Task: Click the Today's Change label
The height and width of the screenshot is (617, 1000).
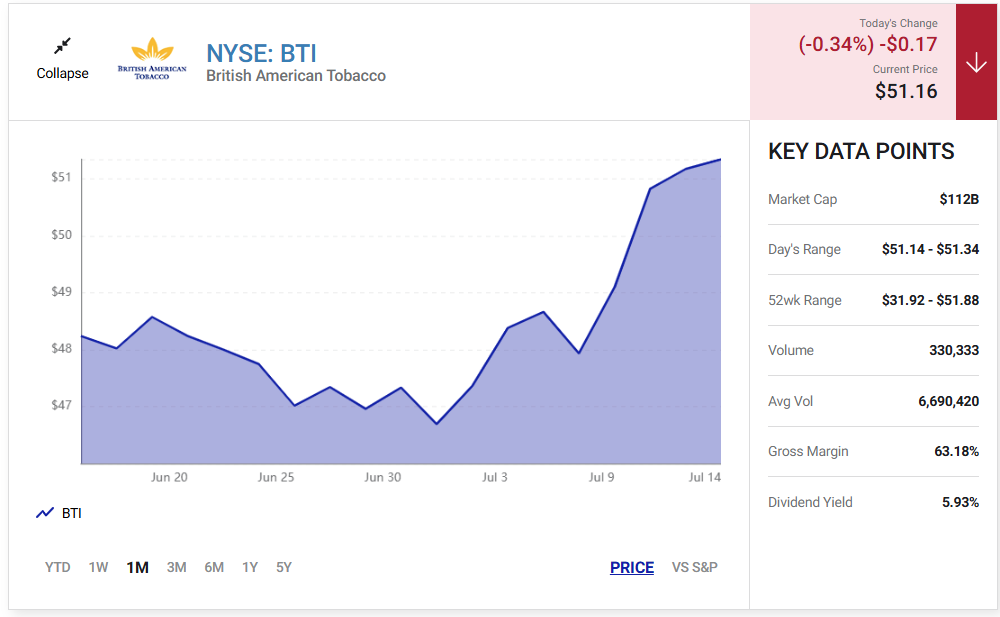Action: pos(898,23)
